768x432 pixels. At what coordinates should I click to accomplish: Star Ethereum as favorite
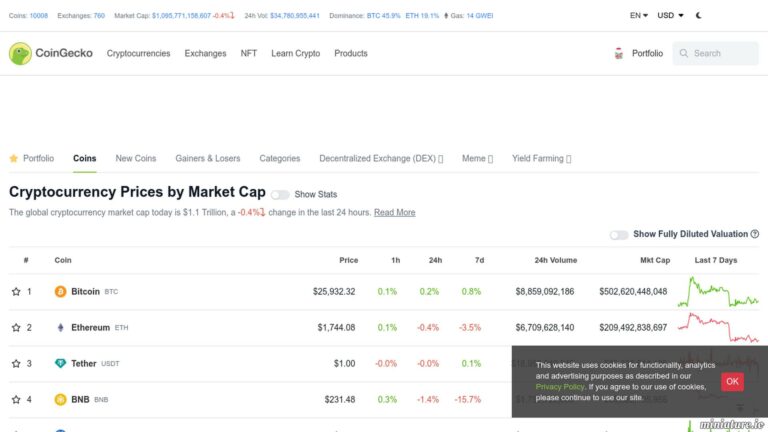(16, 328)
